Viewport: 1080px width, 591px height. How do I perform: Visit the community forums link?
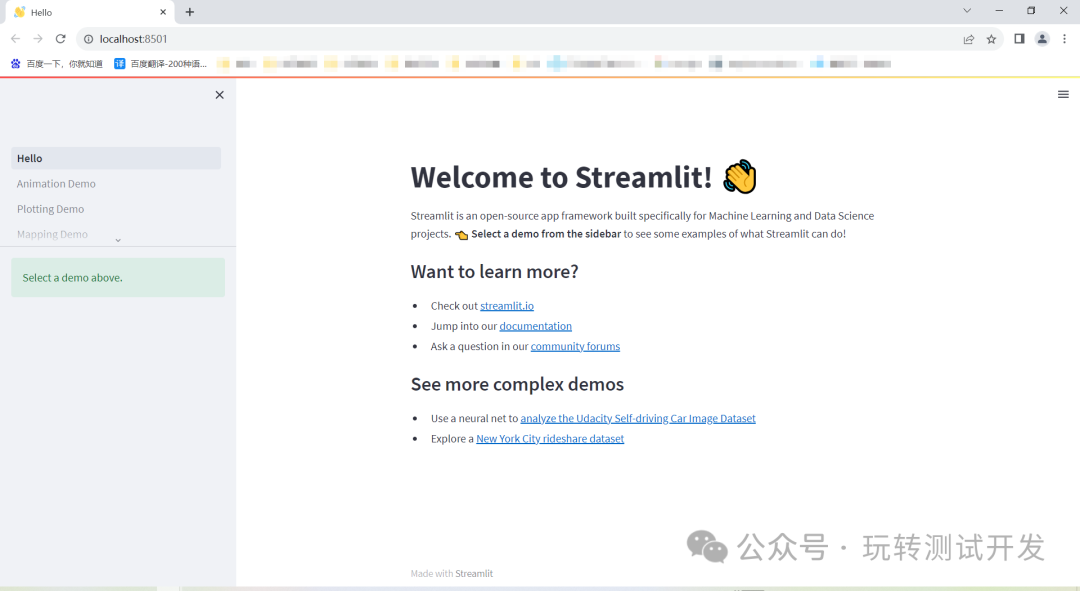575,346
